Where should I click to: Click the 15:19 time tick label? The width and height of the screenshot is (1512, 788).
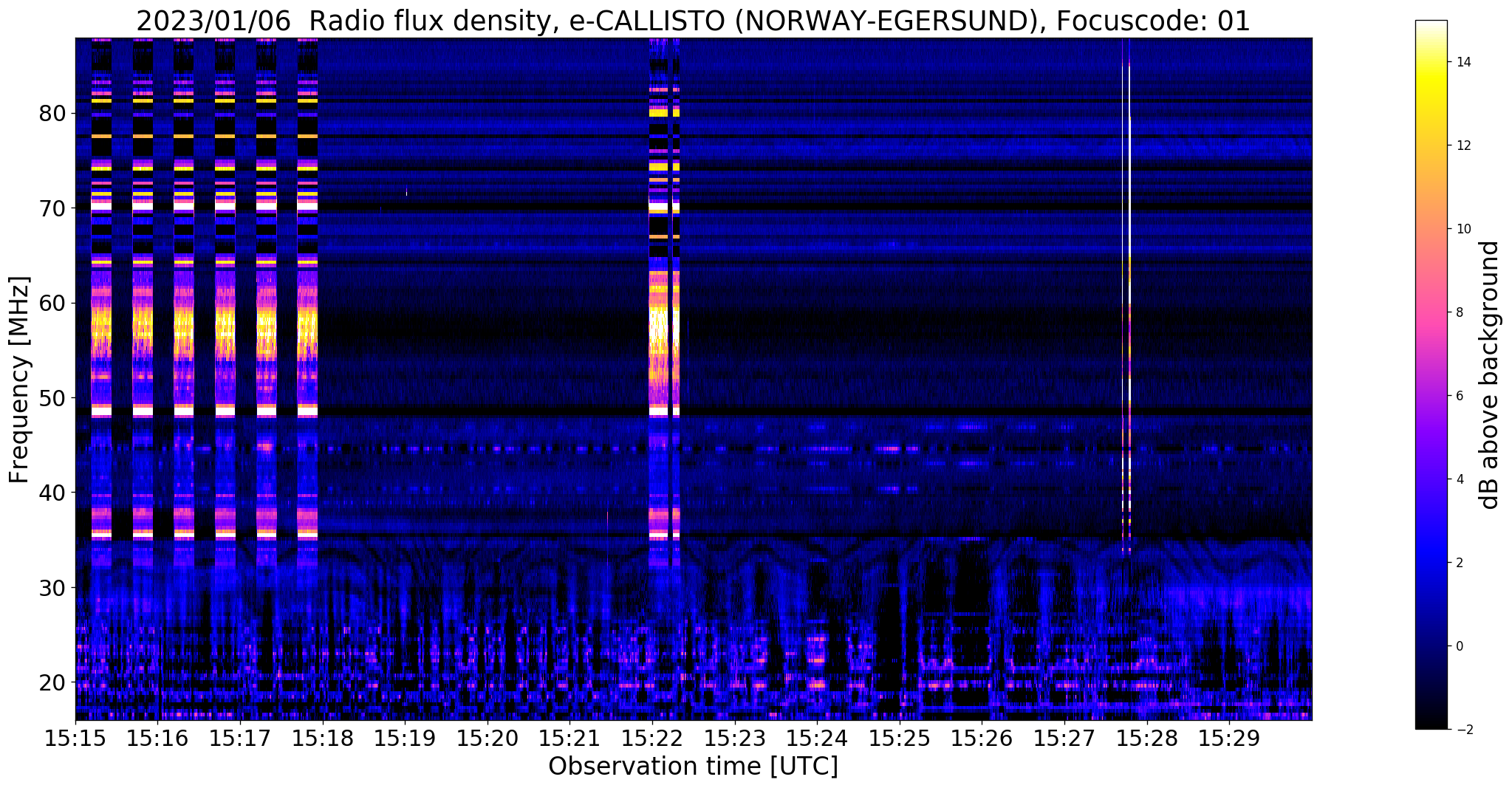click(x=405, y=738)
